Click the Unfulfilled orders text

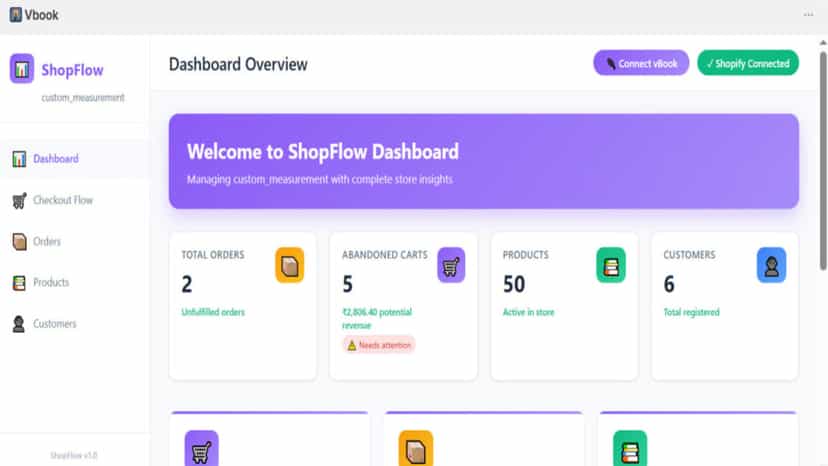213,312
